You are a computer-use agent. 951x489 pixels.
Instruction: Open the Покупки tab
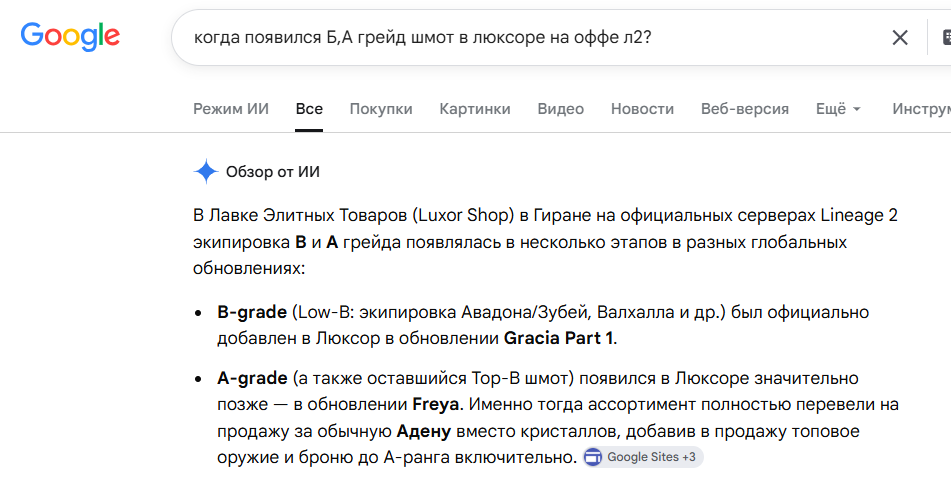pyautogui.click(x=381, y=109)
